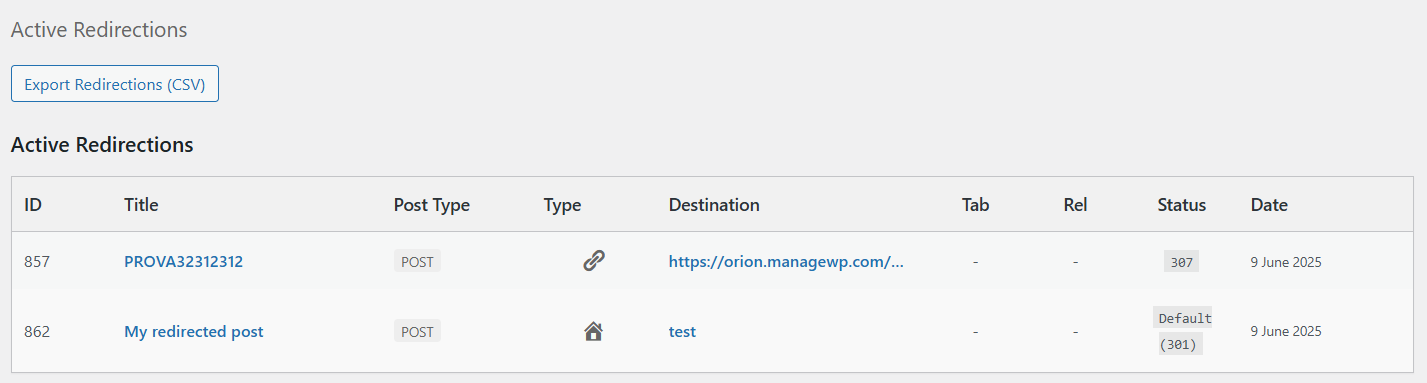The image size is (1427, 383).
Task: Click the chain link type icon
Action: click(594, 261)
